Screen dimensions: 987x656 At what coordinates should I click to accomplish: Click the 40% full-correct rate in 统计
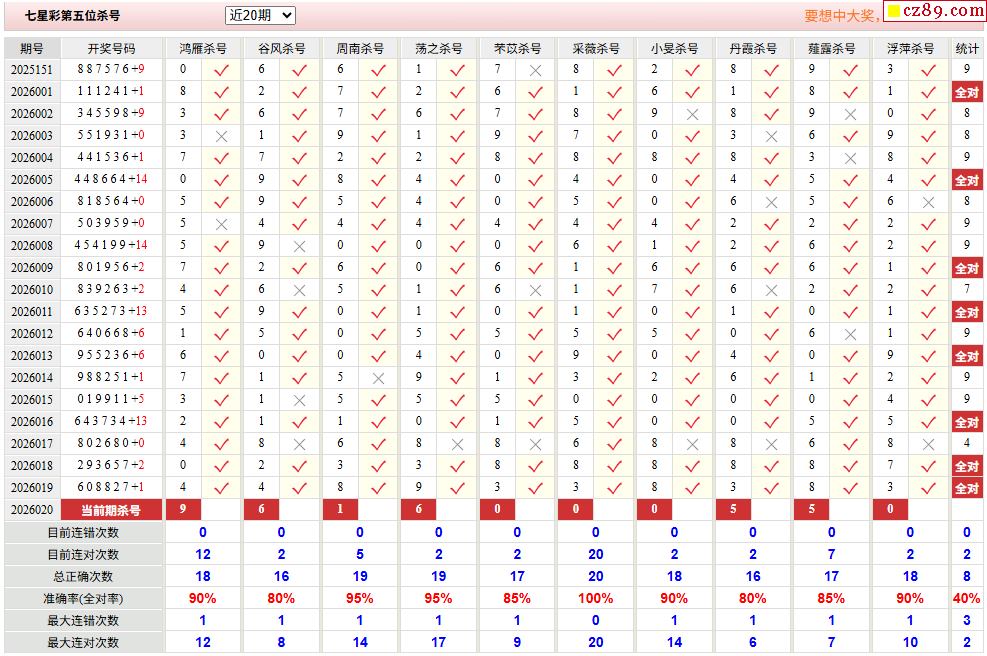pyautogui.click(x=966, y=598)
